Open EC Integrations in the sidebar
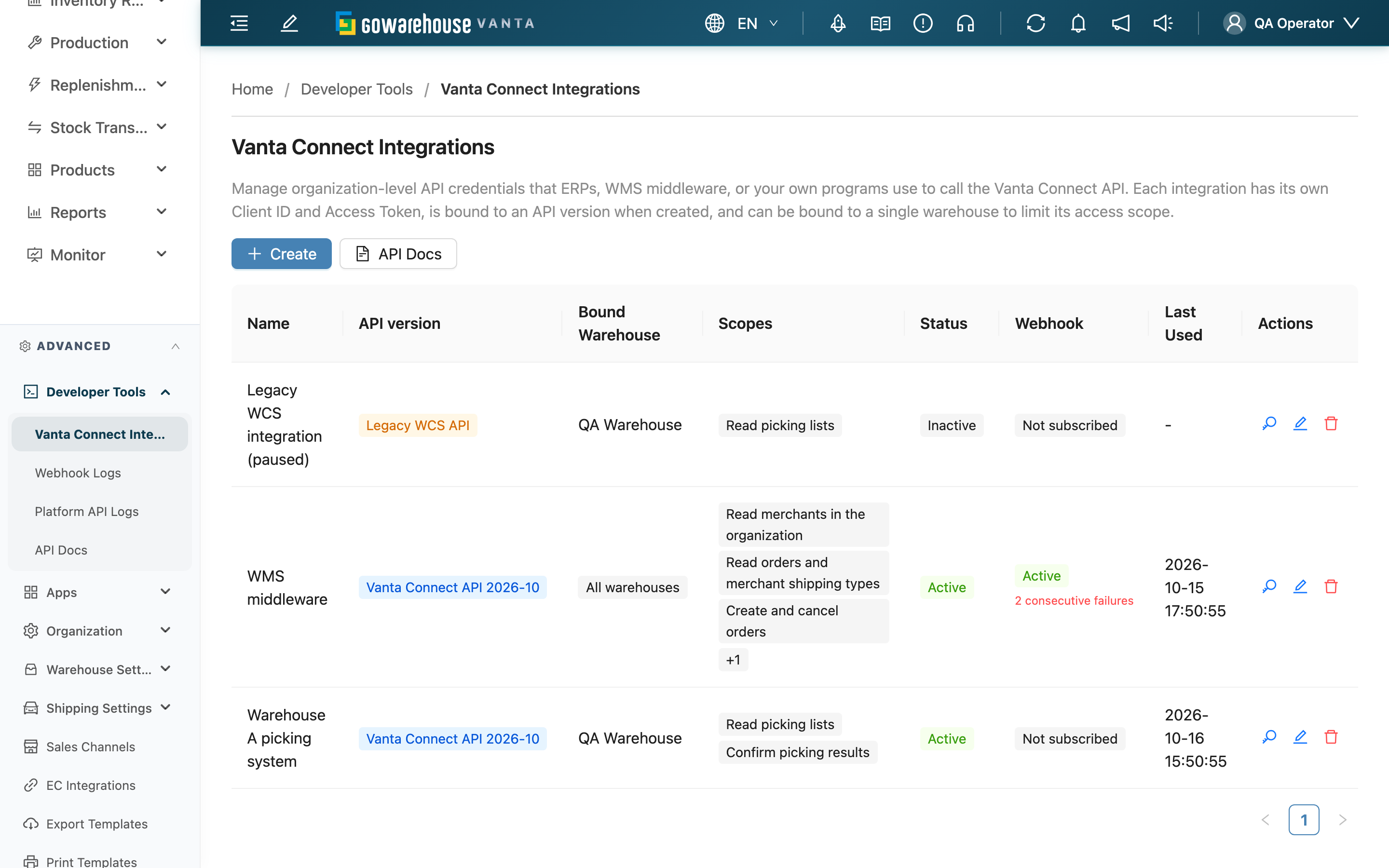 [x=91, y=786]
